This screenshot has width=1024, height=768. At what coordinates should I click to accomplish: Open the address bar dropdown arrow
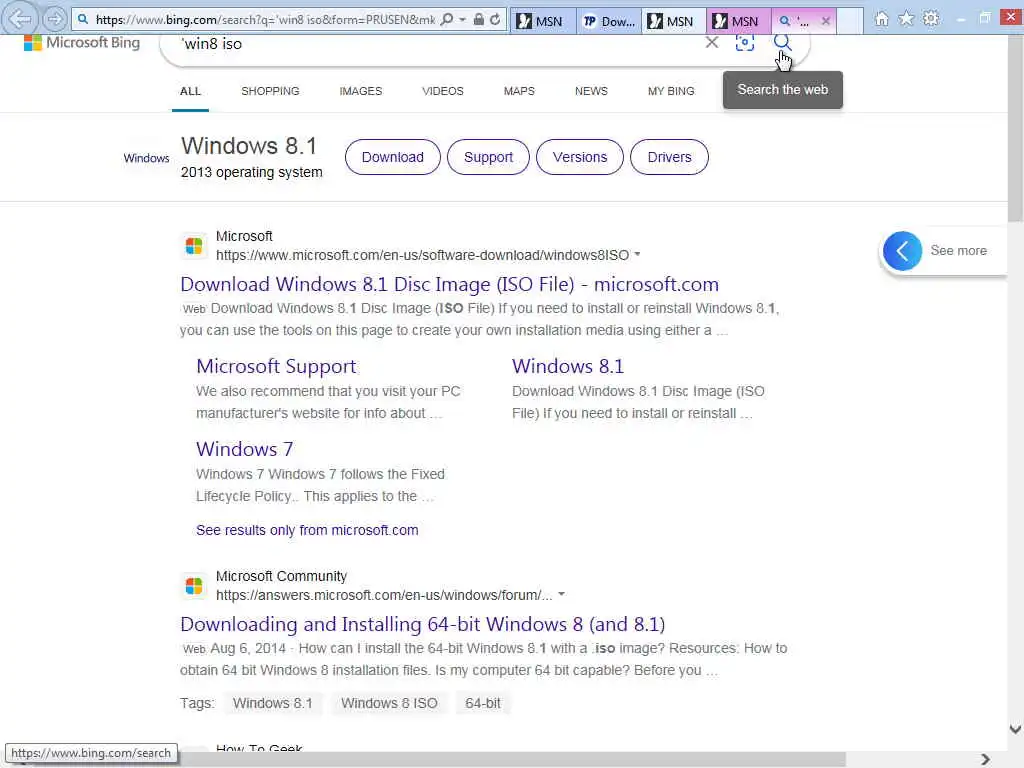pos(462,20)
